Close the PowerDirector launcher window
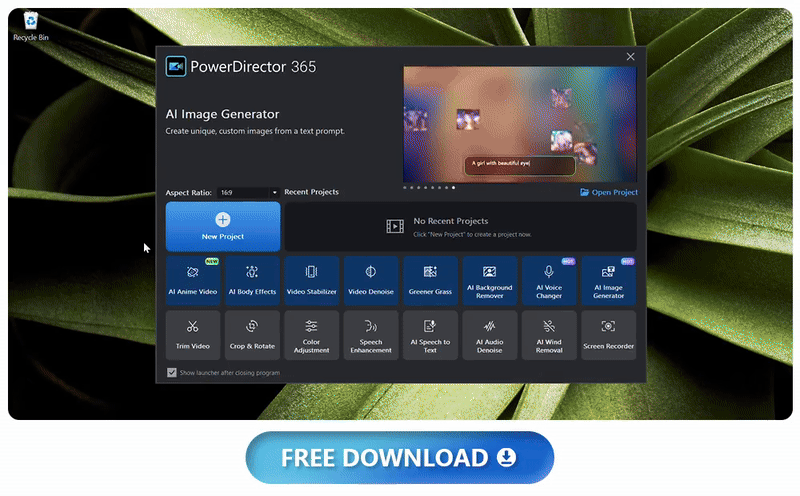This screenshot has height=496, width=800. pyautogui.click(x=631, y=57)
